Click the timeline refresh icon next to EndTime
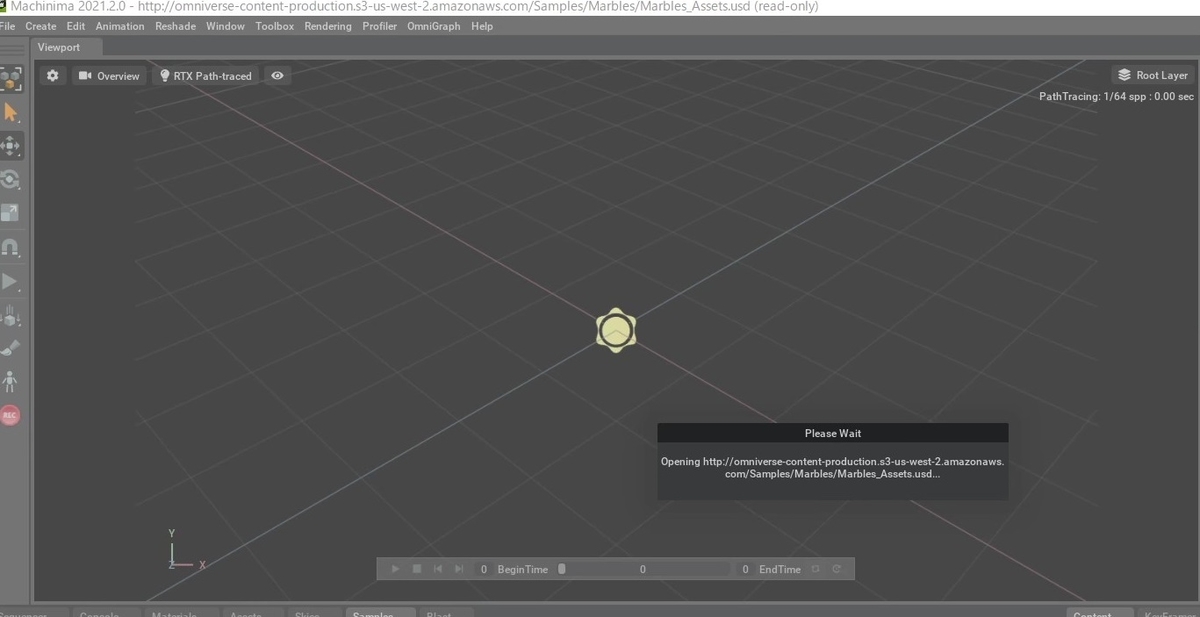Image resolution: width=1200 pixels, height=617 pixels. coord(836,569)
